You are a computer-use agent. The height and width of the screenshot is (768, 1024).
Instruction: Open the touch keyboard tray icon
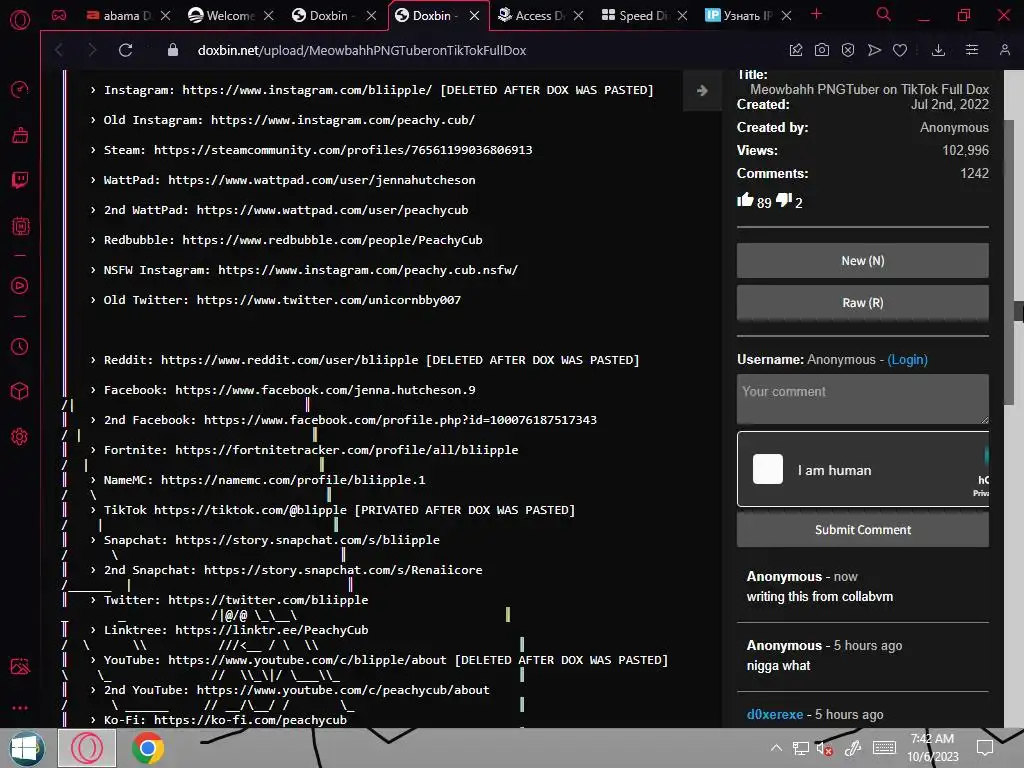884,748
